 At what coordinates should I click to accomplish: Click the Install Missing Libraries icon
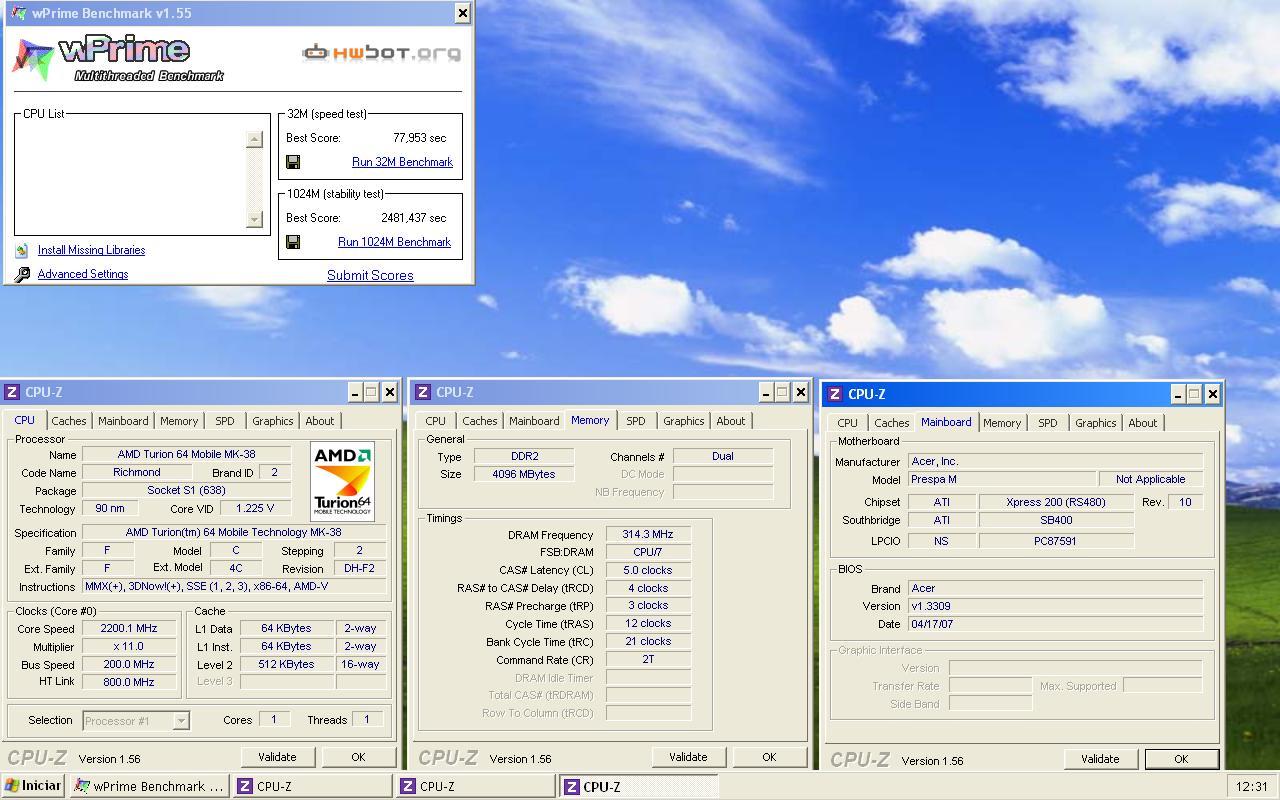[x=22, y=250]
